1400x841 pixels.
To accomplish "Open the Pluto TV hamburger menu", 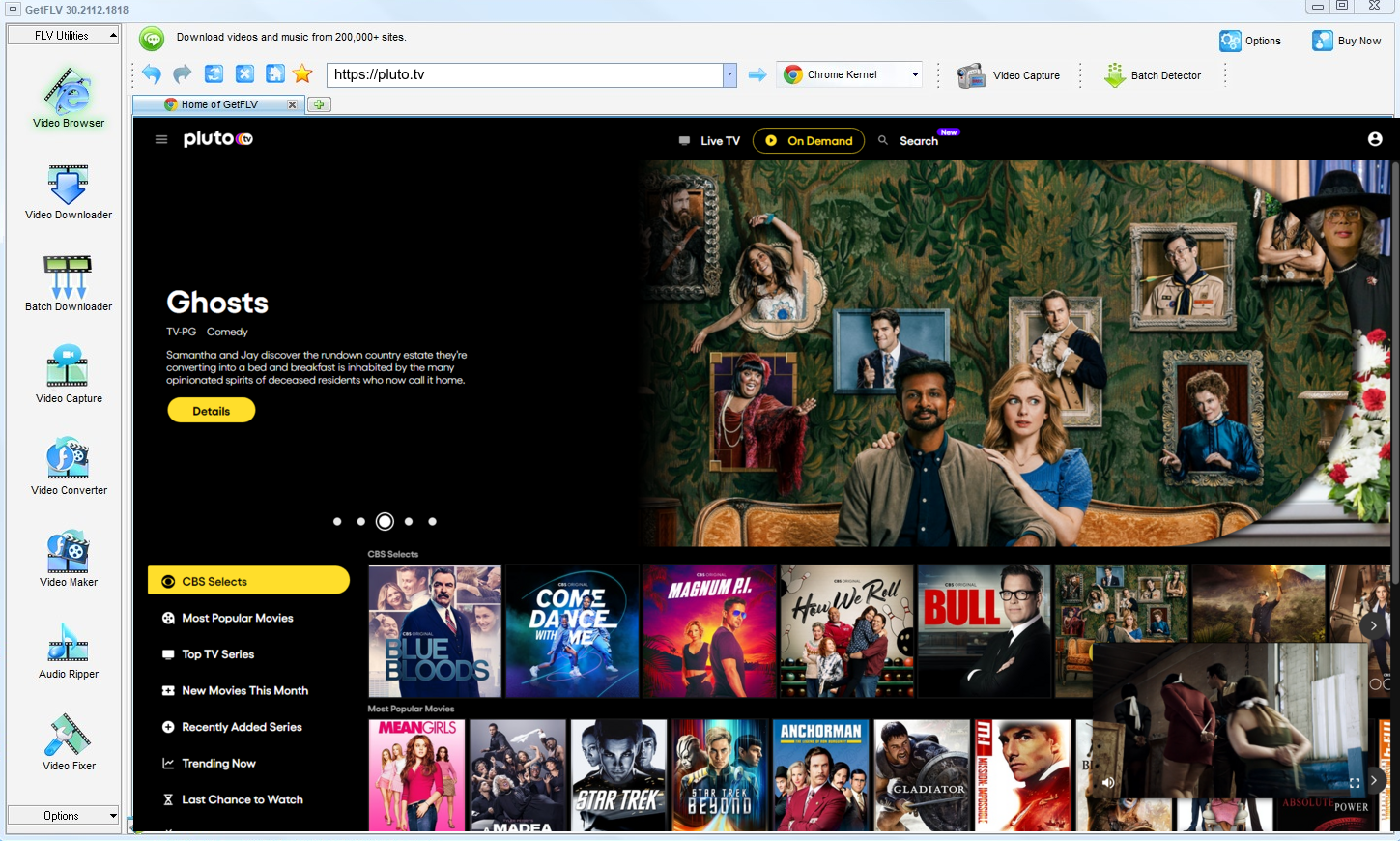I will coord(161,139).
